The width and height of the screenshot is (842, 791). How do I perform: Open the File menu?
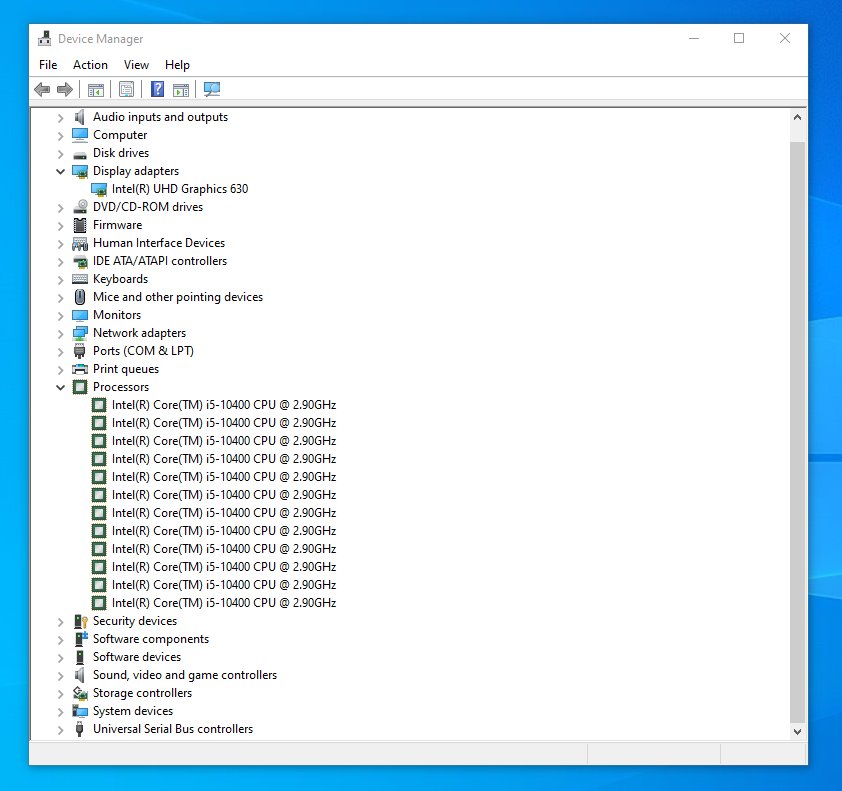coord(48,64)
